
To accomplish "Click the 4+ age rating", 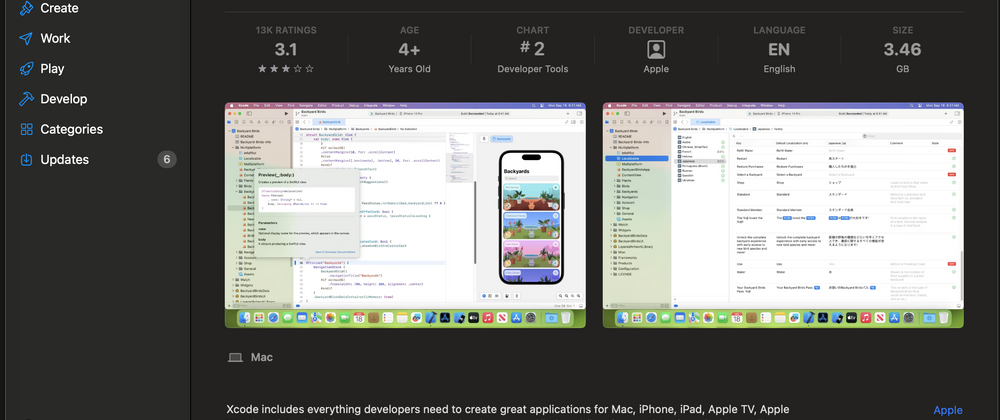I will [409, 50].
